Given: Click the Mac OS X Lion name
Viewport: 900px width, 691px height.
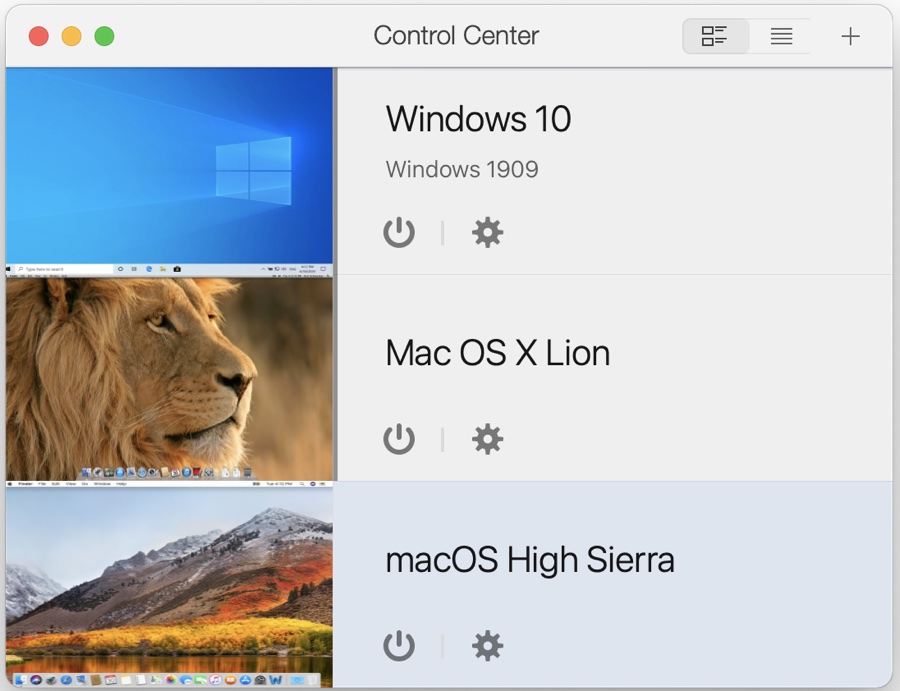Looking at the screenshot, I should (497, 352).
